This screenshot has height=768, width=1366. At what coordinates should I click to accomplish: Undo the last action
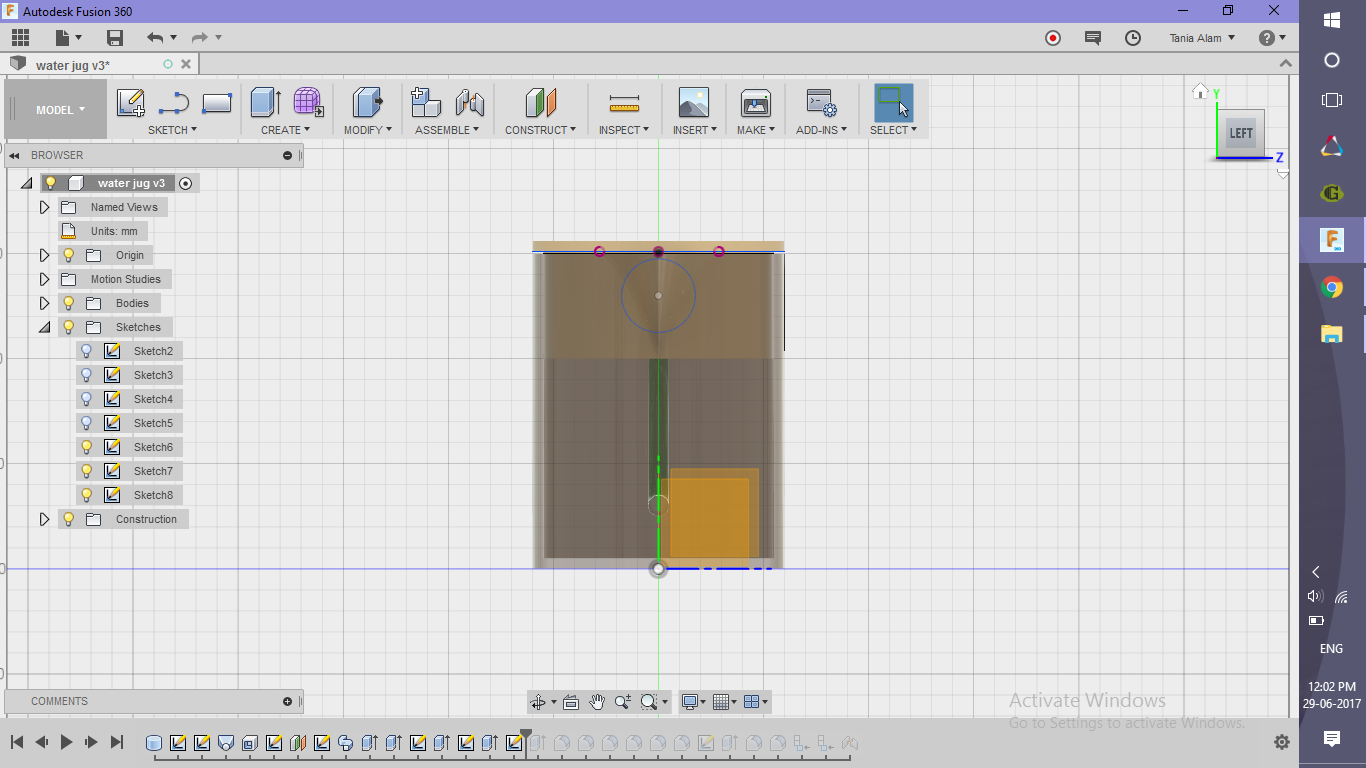pyautogui.click(x=155, y=38)
